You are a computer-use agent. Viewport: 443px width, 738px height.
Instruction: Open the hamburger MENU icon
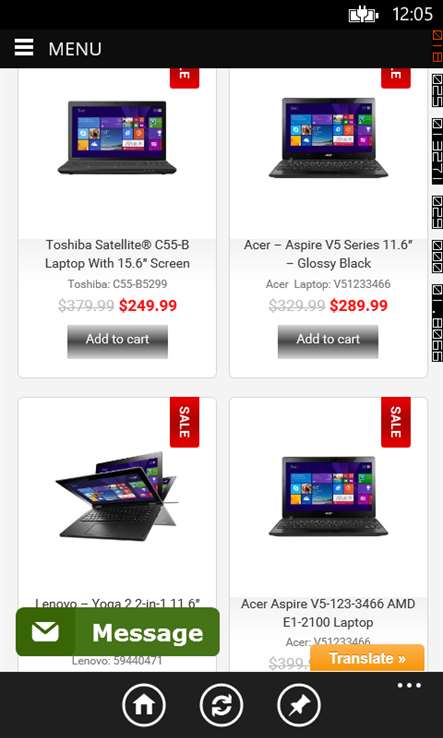click(24, 48)
